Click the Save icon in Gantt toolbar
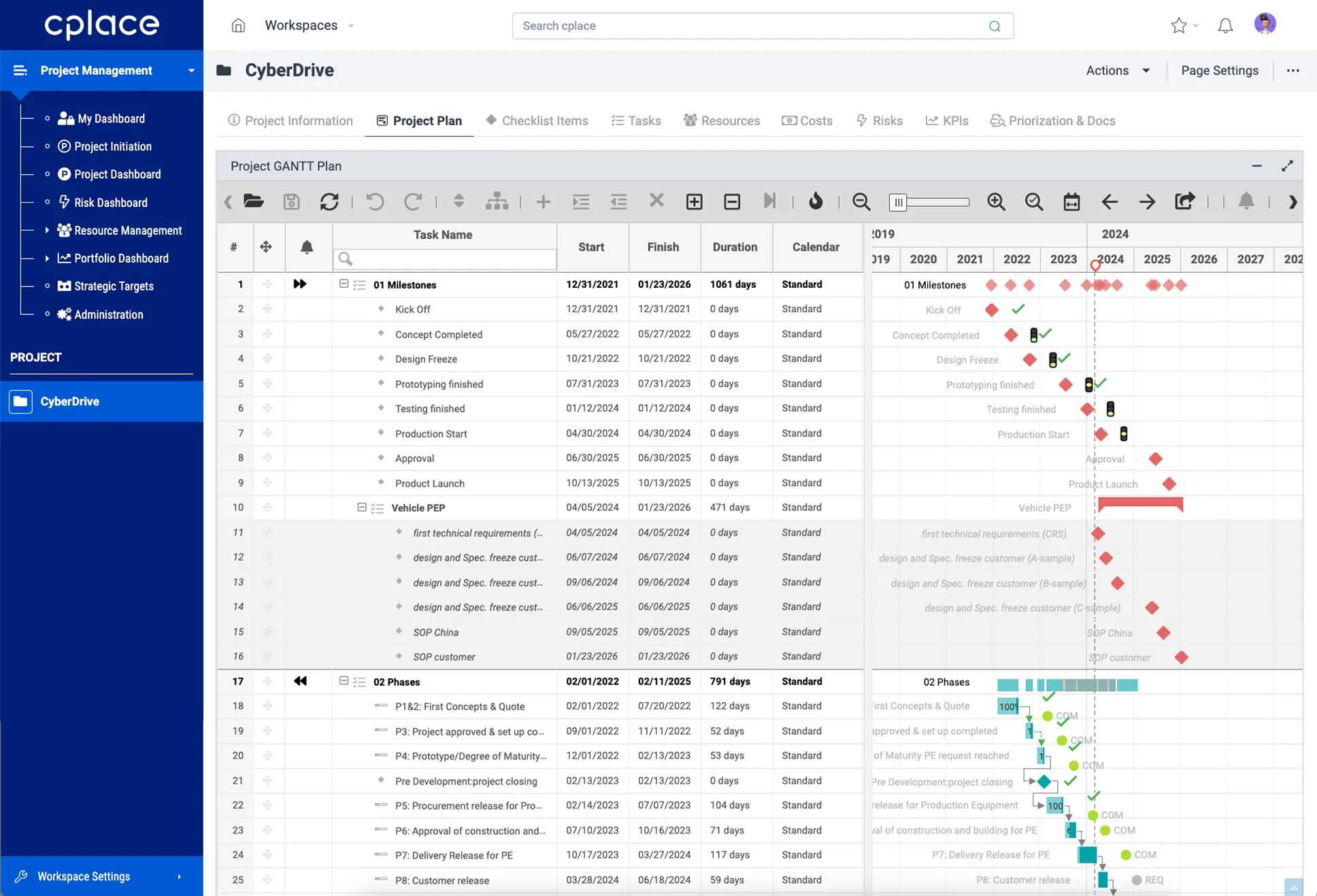This screenshot has width=1317, height=896. [291, 201]
